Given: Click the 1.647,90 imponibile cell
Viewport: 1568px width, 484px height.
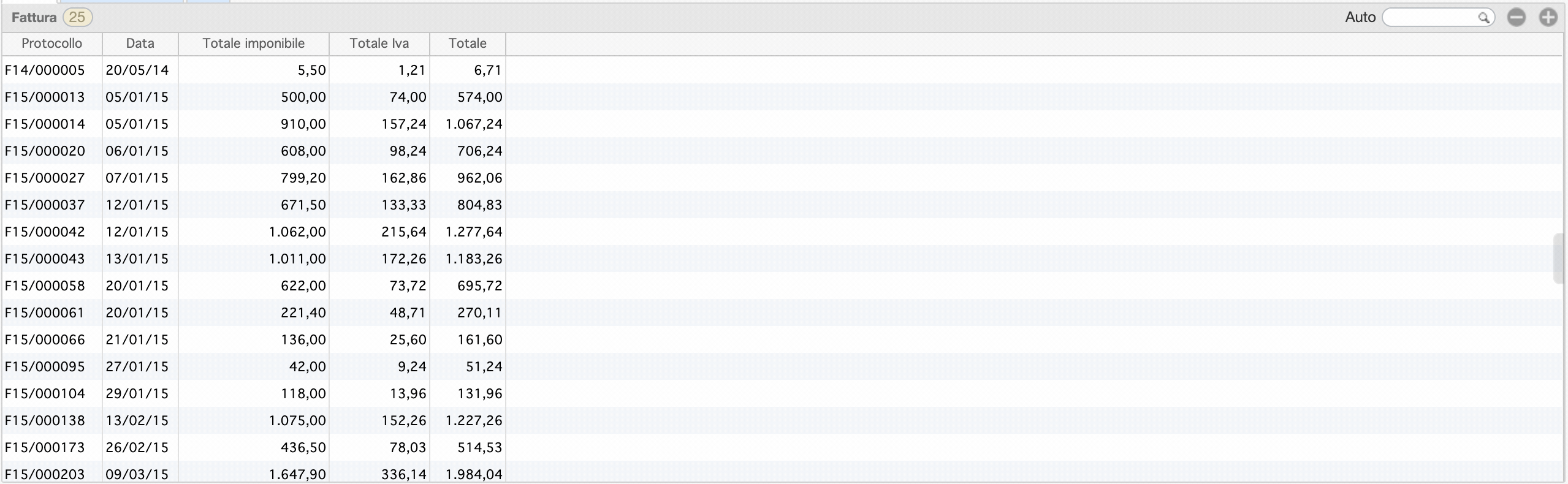Looking at the screenshot, I should 297,474.
